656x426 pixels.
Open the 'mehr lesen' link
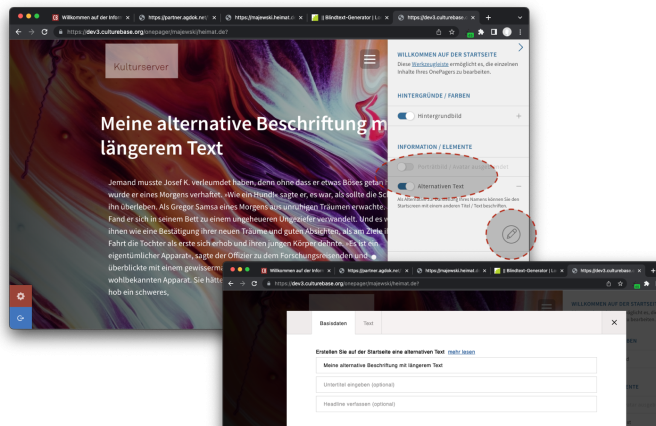point(461,352)
